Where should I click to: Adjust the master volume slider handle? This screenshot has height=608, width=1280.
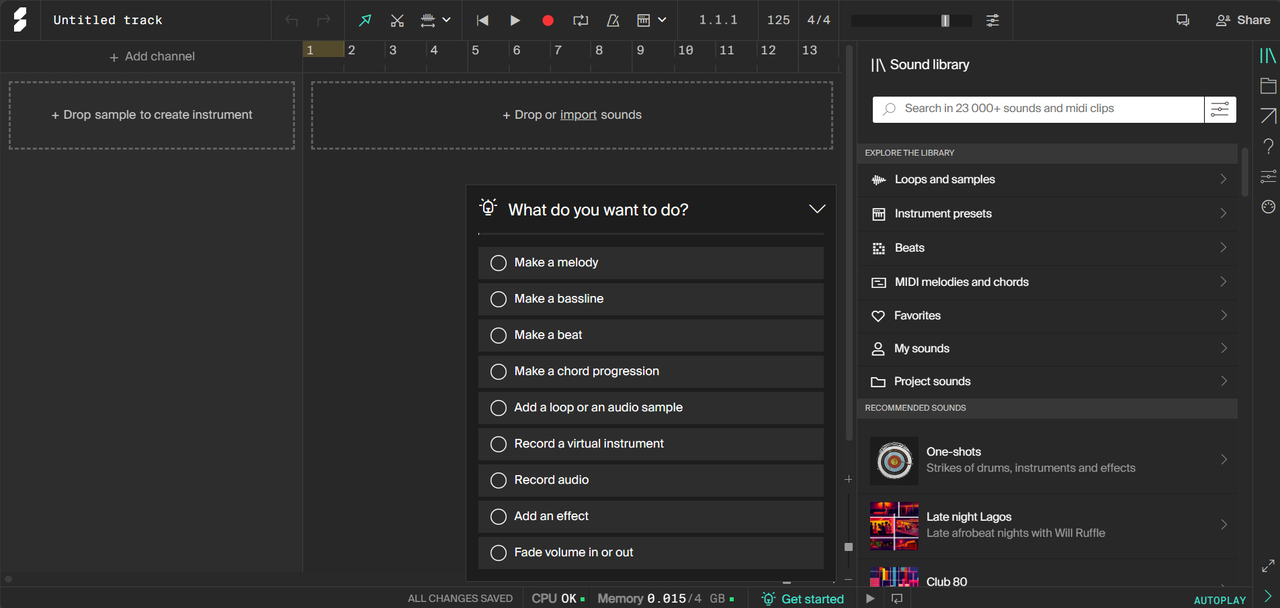click(945, 20)
